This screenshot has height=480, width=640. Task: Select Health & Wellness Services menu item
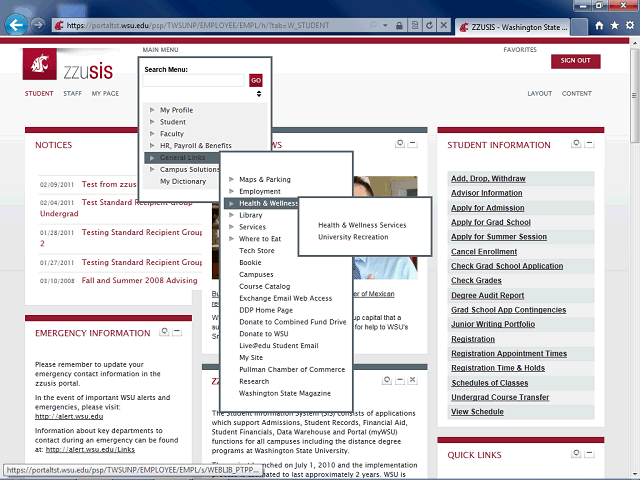tap(362, 225)
